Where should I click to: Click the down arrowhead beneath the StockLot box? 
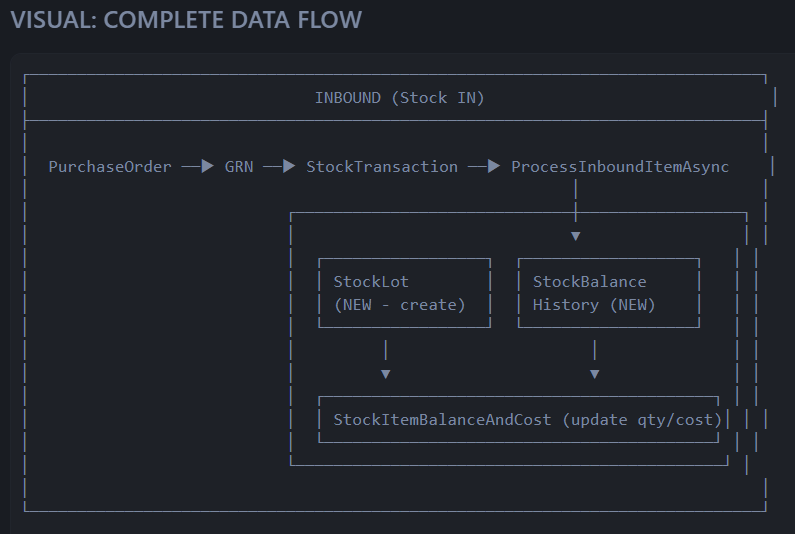pos(385,374)
